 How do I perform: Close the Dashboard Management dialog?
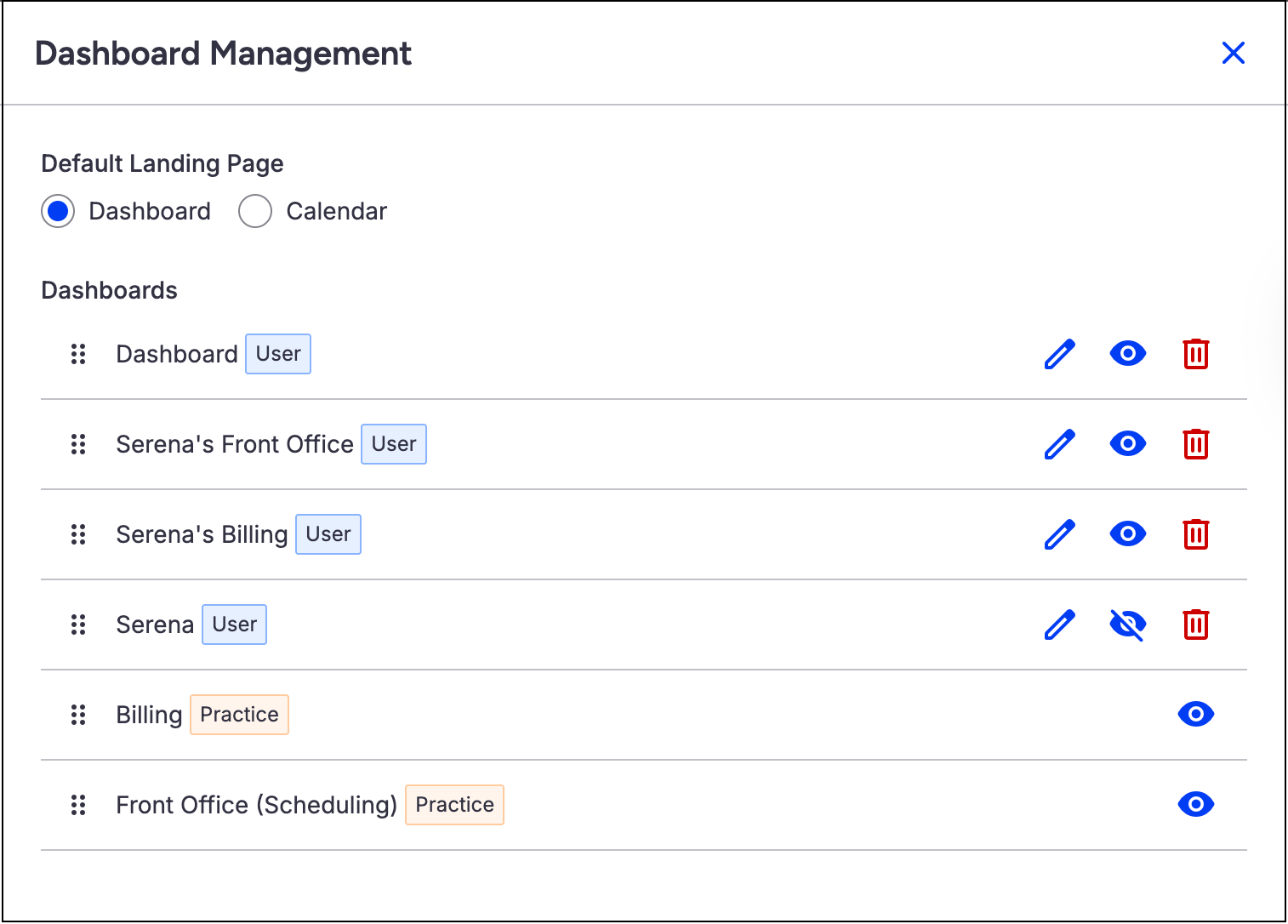1233,53
